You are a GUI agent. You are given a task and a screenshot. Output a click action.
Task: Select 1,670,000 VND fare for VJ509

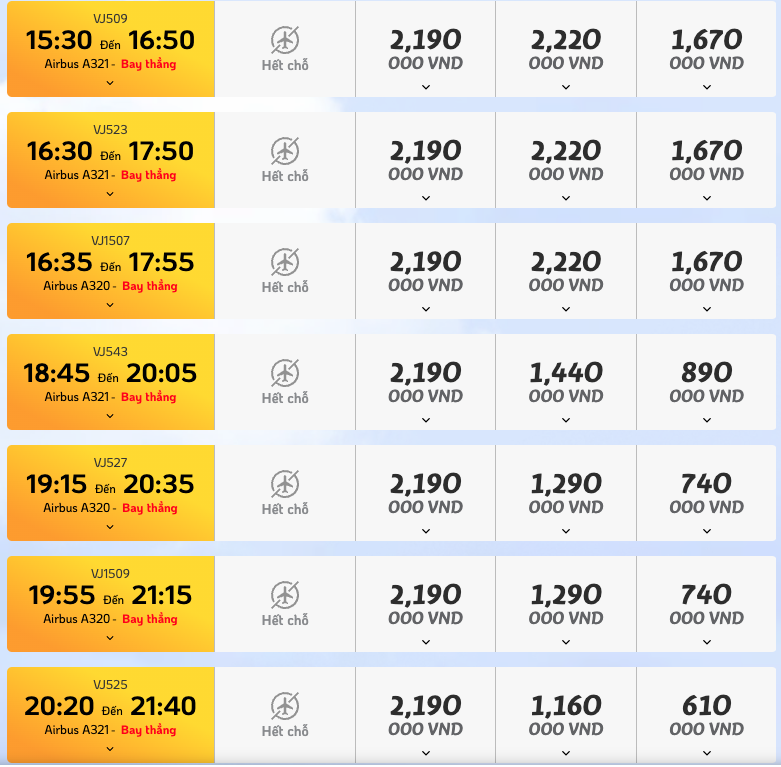pyautogui.click(x=706, y=49)
